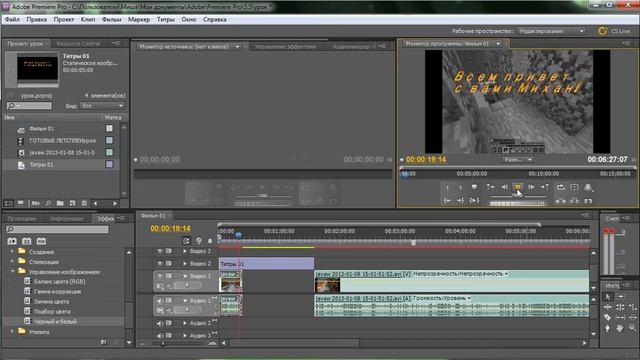Select the Selection tool in tools panel
Image resolution: width=640 pixels, height=360 pixels.
click(608, 297)
